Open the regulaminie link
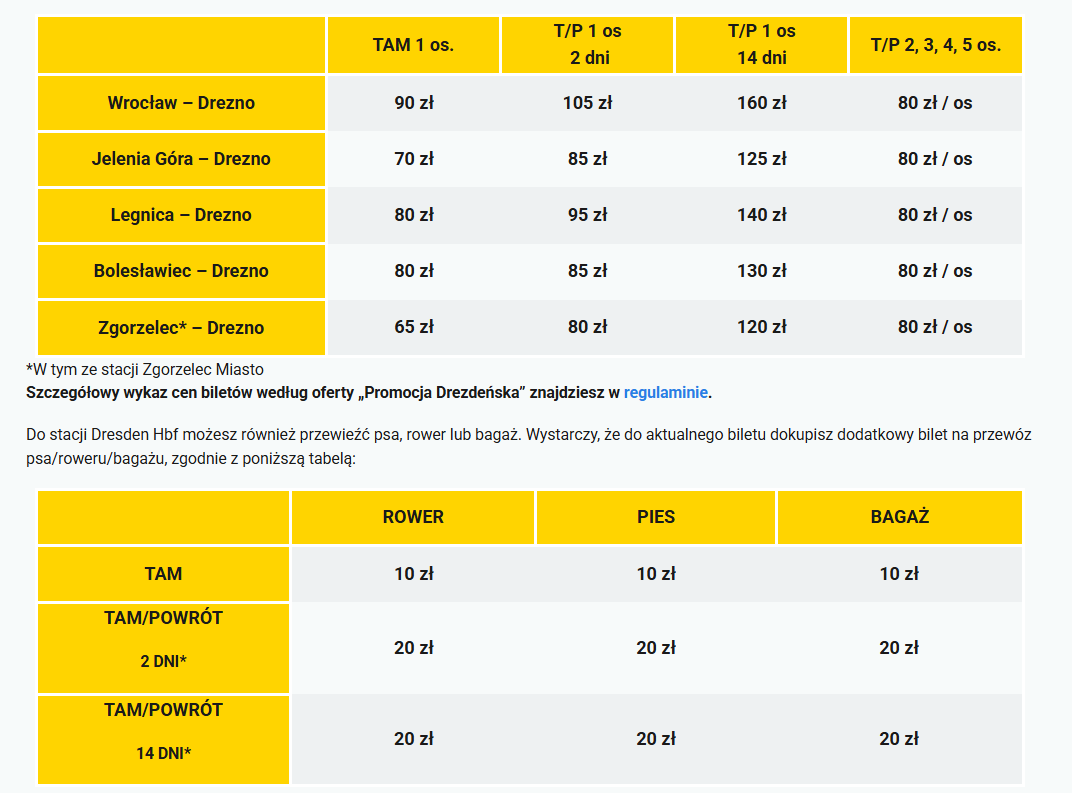Viewport: 1072px width, 793px height. (666, 392)
